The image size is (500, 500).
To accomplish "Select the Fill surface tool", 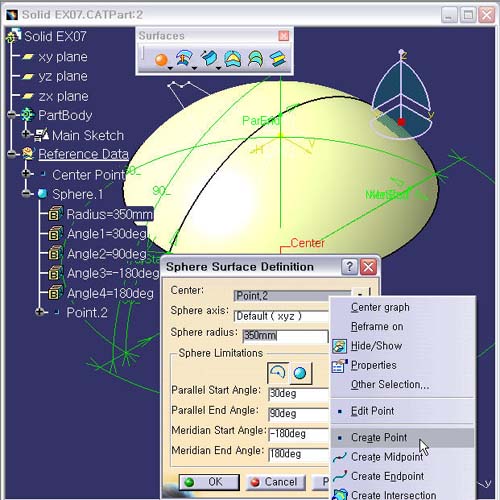I will (232, 59).
